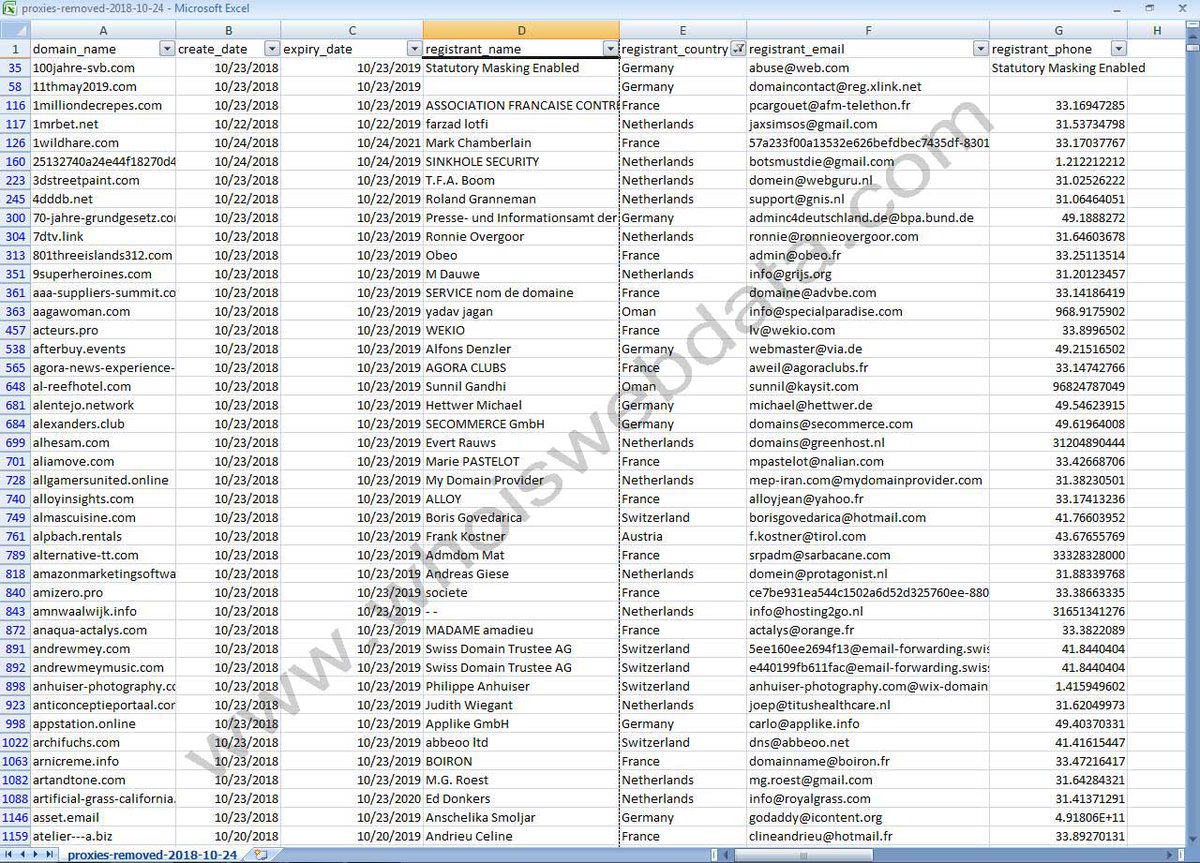Select row 1159 header
The width and height of the screenshot is (1200, 863).
tap(14, 837)
